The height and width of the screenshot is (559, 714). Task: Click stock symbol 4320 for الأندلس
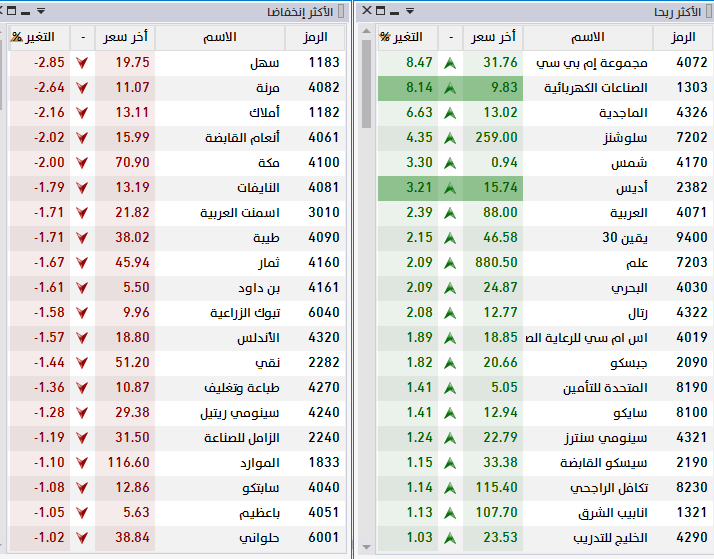(324, 338)
